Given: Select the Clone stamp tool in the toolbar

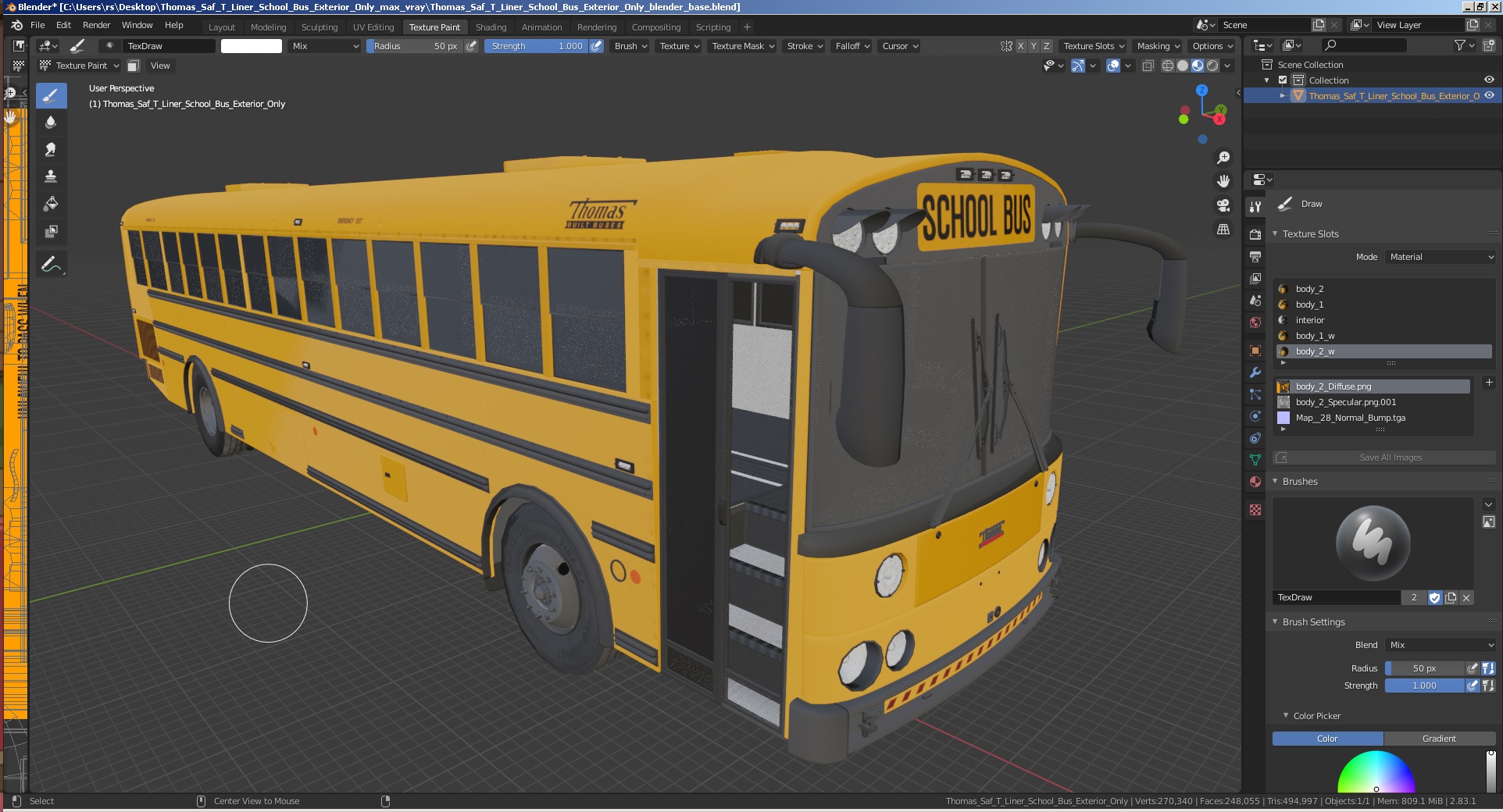Looking at the screenshot, I should click(x=51, y=176).
